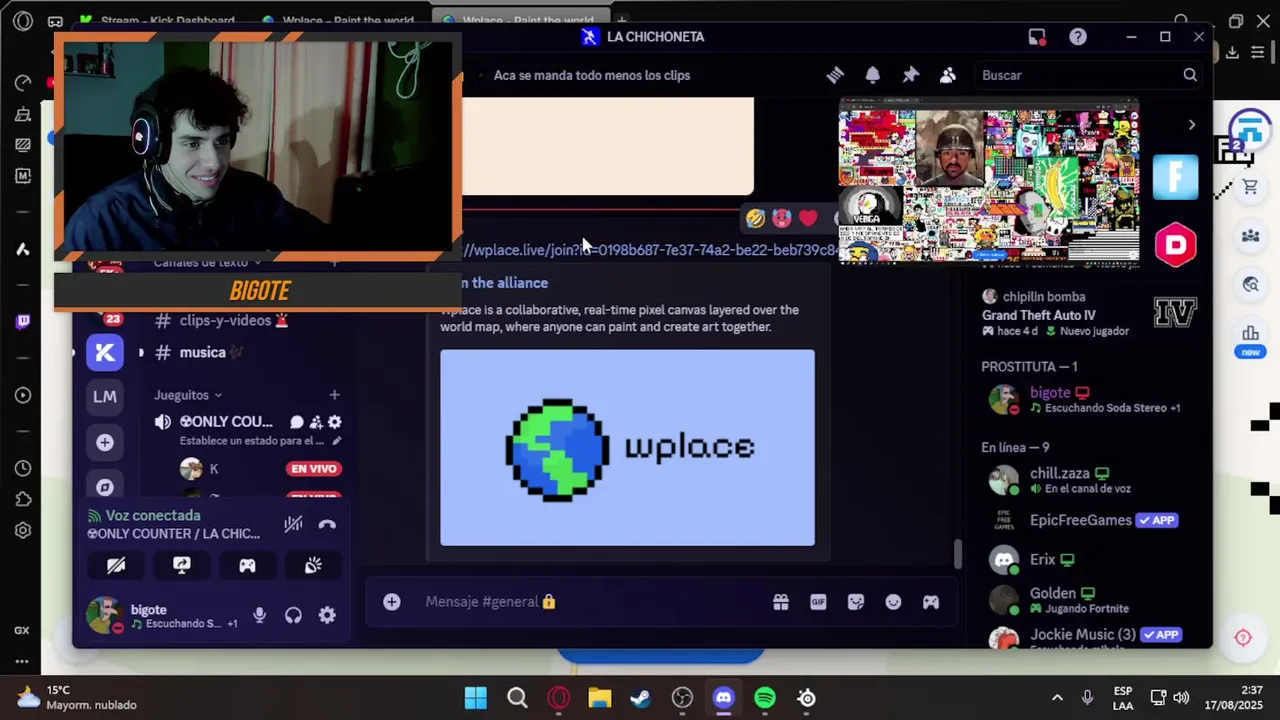
Task: Share your screen button
Action: click(182, 565)
